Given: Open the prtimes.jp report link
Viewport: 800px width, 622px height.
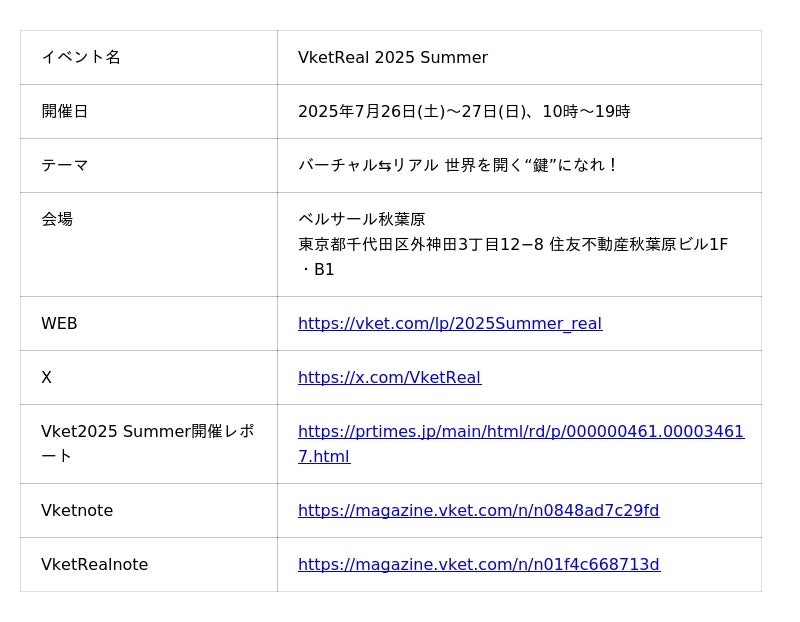Looking at the screenshot, I should click(x=520, y=432).
